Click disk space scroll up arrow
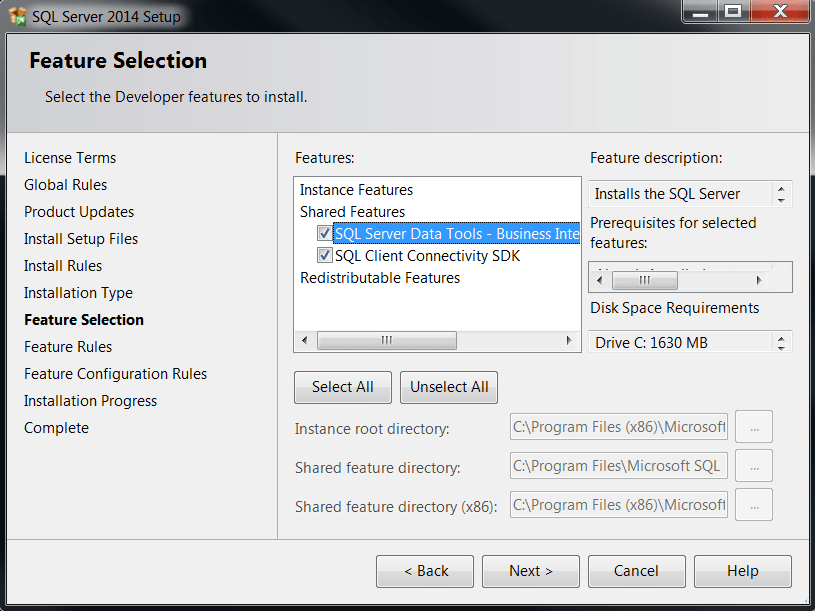Image resolution: width=815 pixels, height=611 pixels. pos(781,338)
